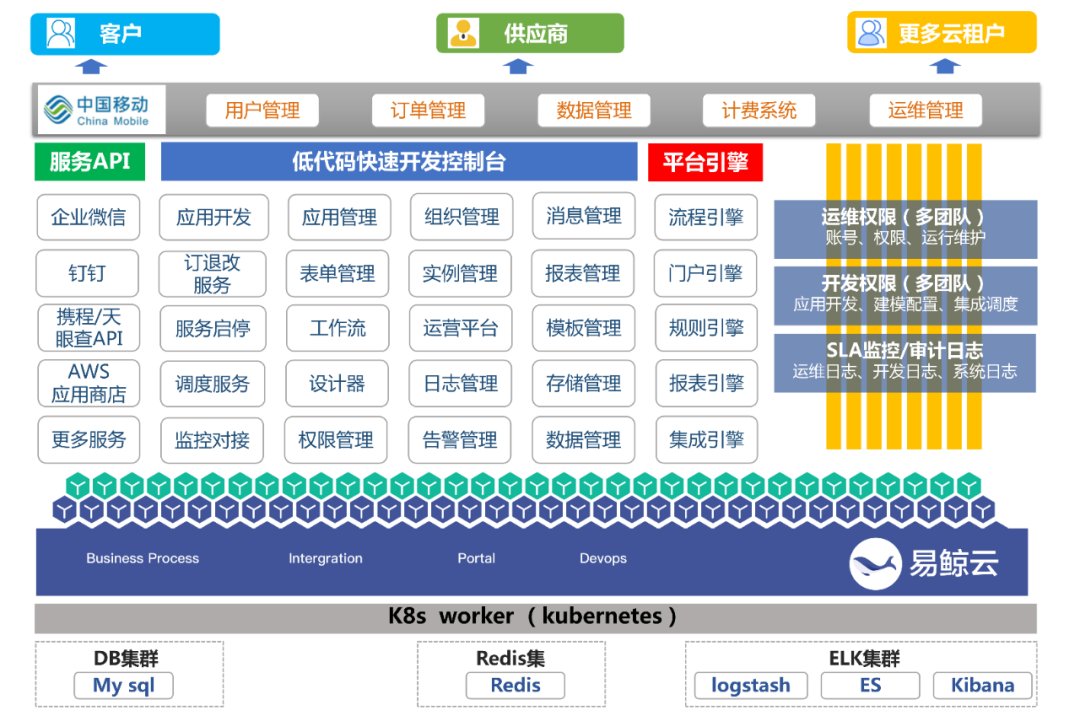
Task: Click the cloud tenants user icon
Action: (x=872, y=33)
